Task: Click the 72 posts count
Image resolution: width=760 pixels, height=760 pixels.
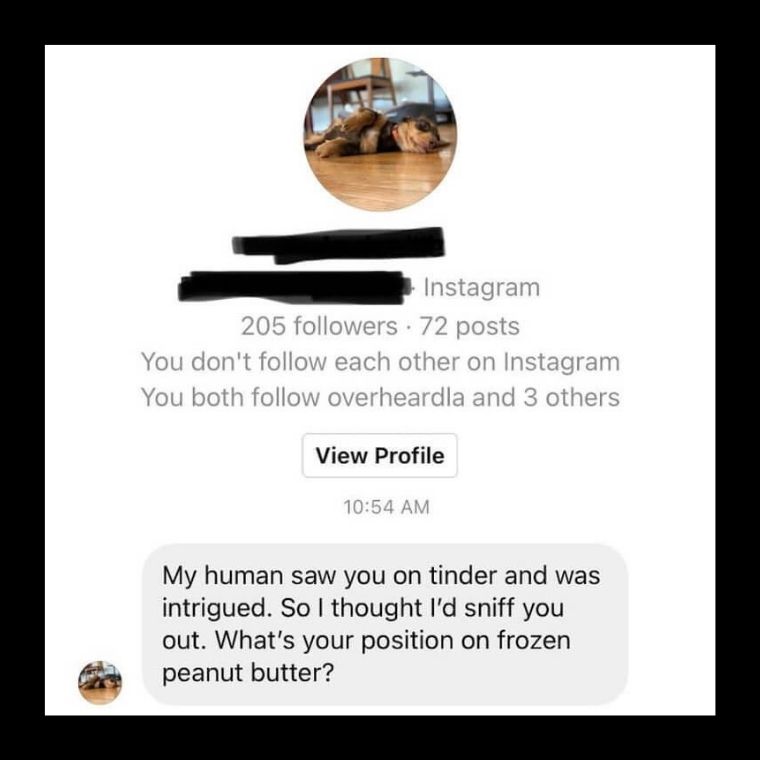Action: [470, 326]
